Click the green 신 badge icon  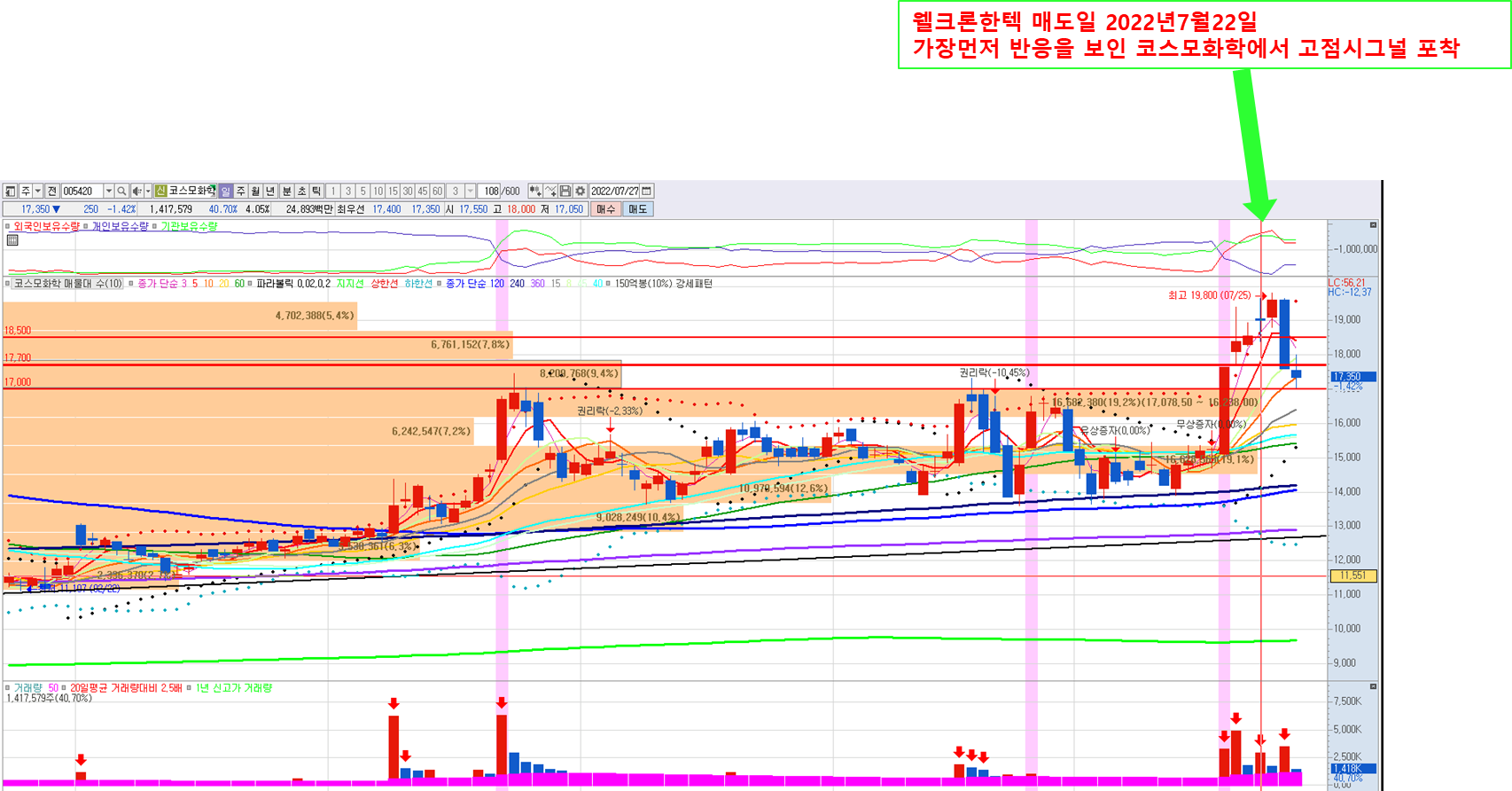160,191
